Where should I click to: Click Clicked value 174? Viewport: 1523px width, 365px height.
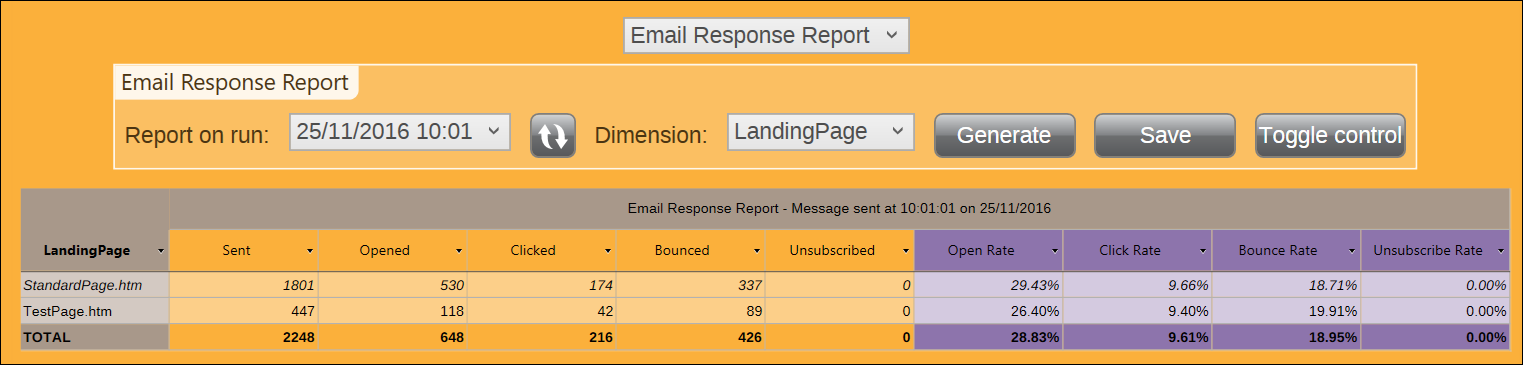[601, 285]
